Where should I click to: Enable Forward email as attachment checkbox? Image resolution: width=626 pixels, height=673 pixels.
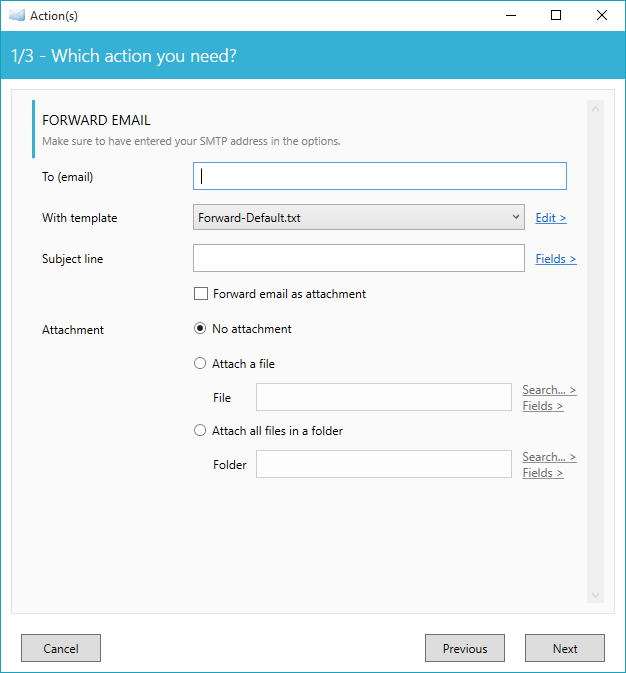click(201, 294)
